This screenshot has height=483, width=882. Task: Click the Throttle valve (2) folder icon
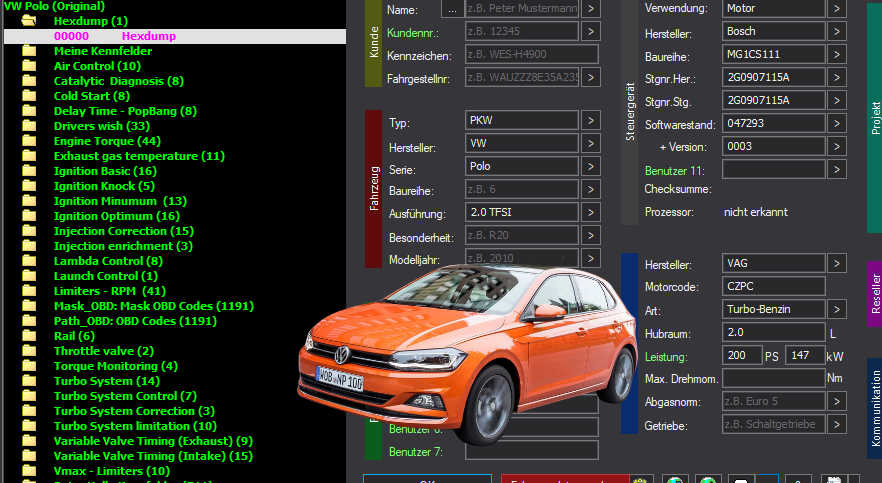coord(29,351)
